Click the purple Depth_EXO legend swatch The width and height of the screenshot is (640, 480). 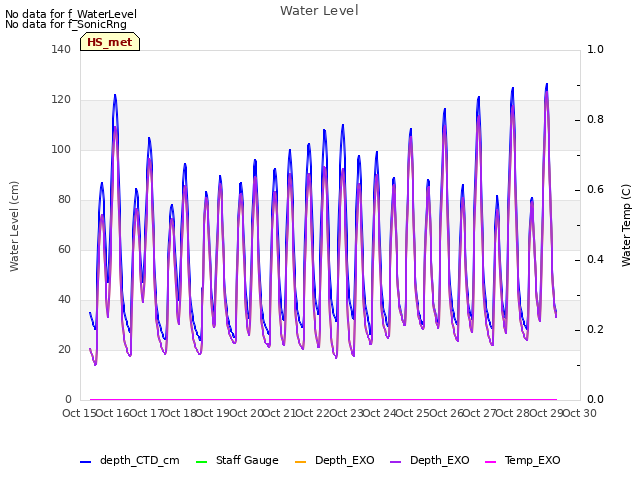tap(396, 462)
